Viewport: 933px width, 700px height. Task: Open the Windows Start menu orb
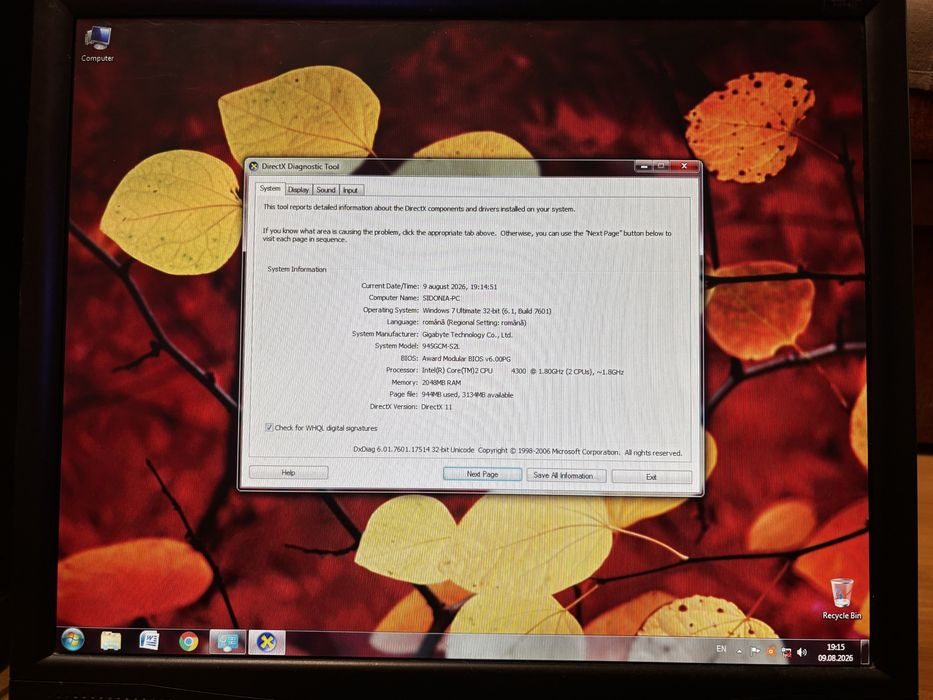tap(73, 640)
